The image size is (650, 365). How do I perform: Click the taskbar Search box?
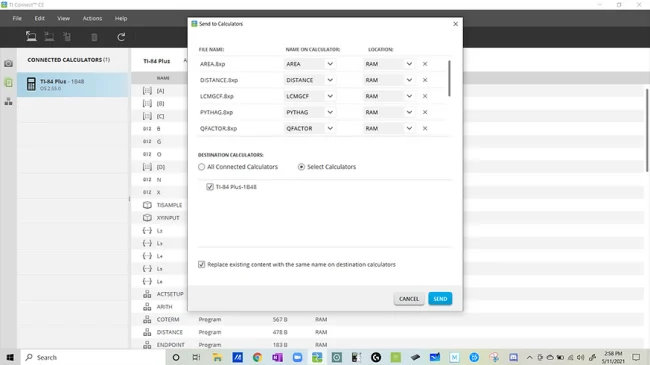click(x=94, y=357)
